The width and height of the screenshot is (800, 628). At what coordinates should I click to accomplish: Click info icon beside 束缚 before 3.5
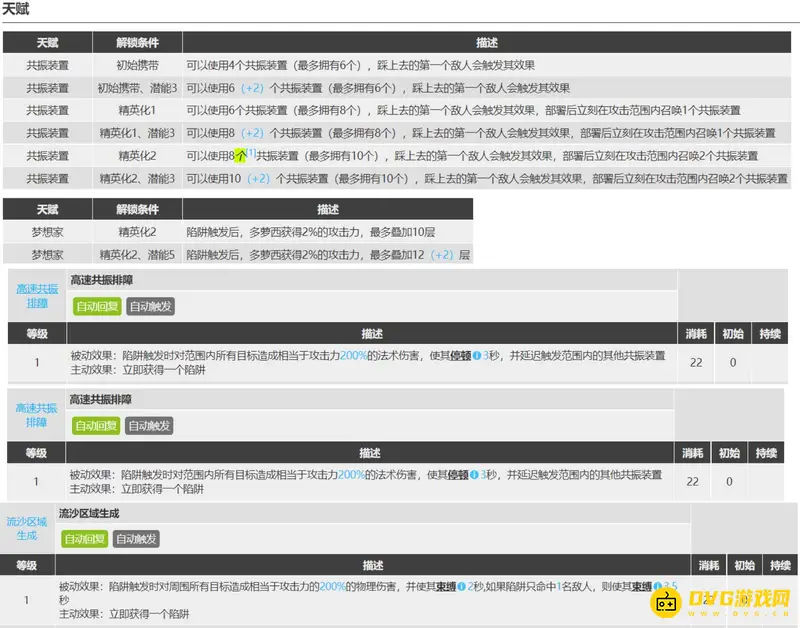click(x=657, y=587)
